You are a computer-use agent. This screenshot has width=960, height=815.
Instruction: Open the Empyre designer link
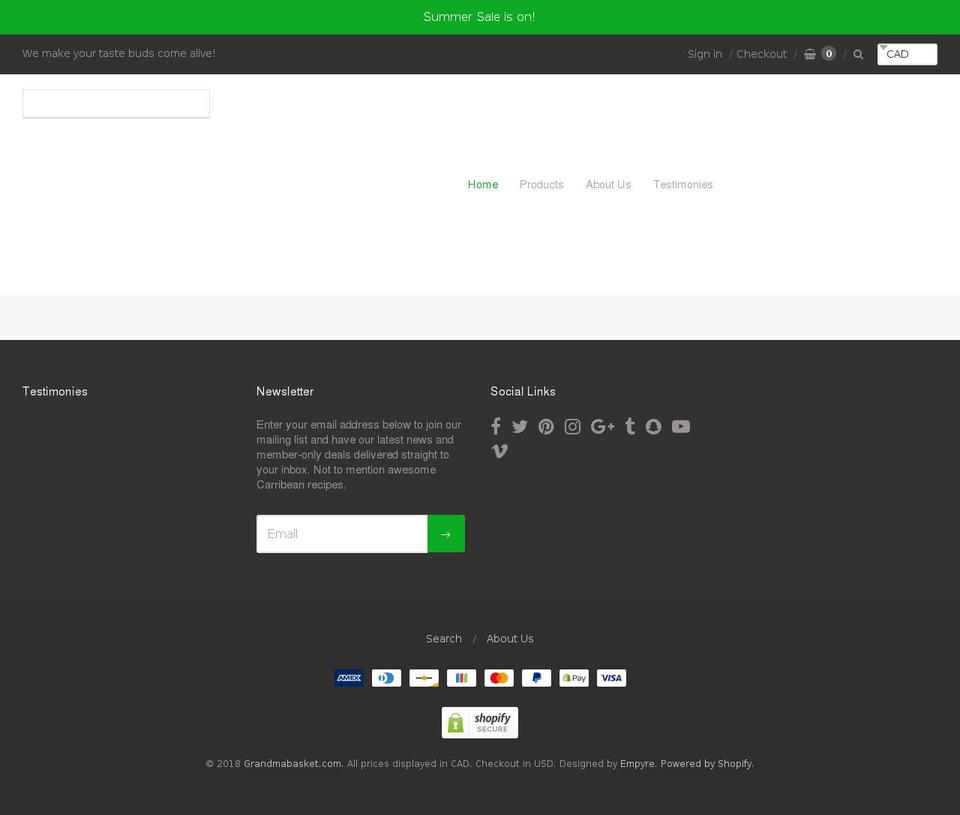pos(637,764)
